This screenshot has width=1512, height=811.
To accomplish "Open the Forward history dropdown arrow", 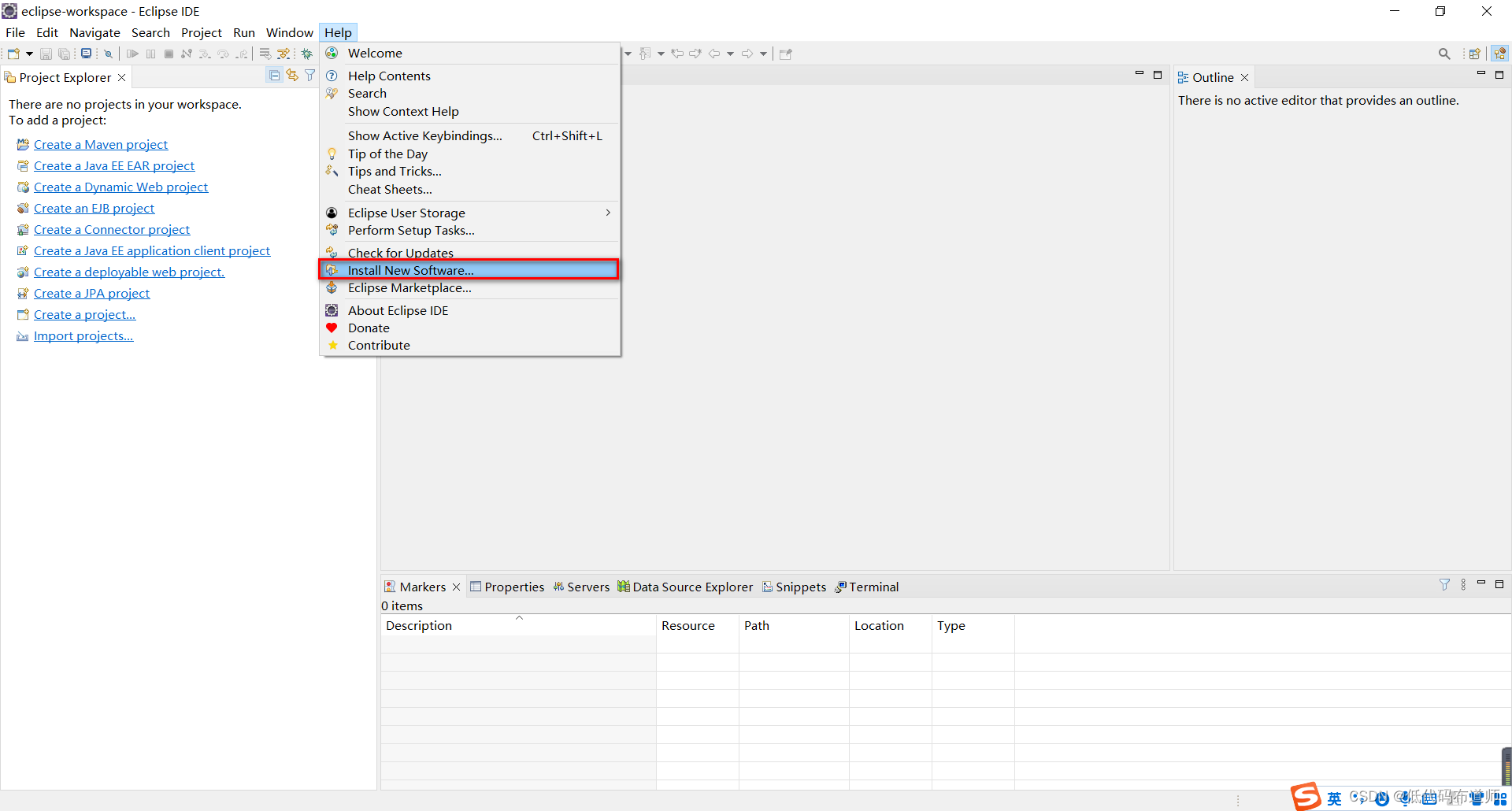I will point(763,54).
